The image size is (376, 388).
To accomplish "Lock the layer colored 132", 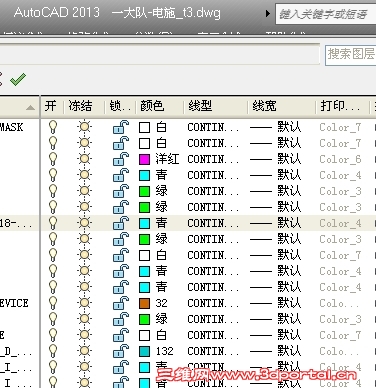I will 121,351.
